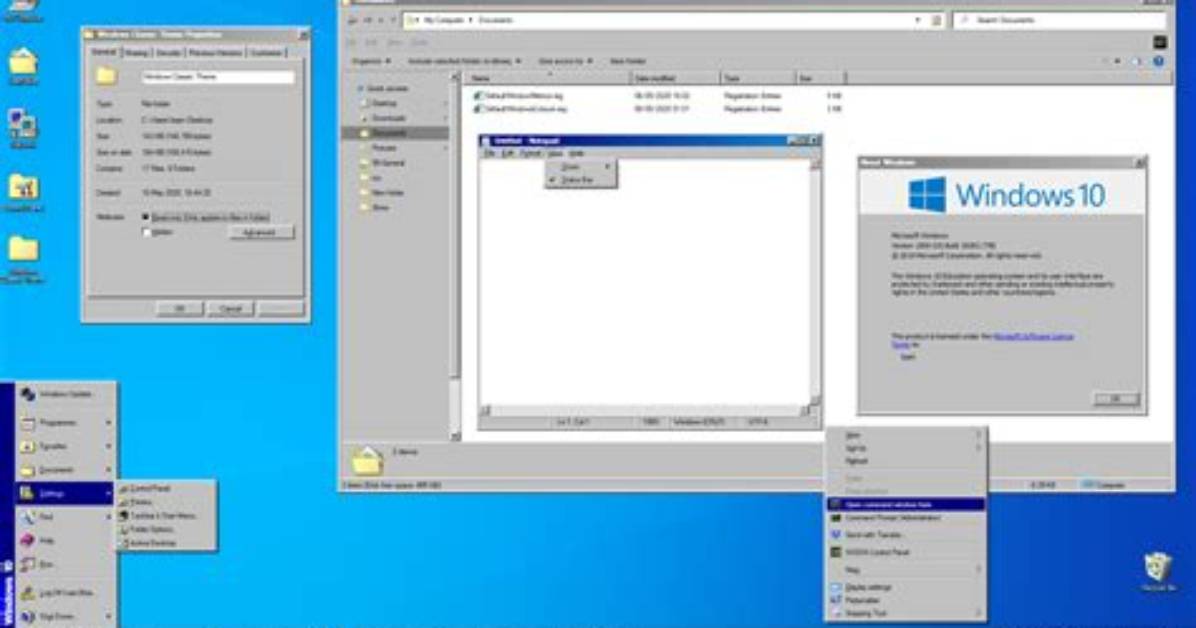This screenshot has height=628, width=1196.
Task: Open Favorites in the Start menu
Action: (65, 446)
